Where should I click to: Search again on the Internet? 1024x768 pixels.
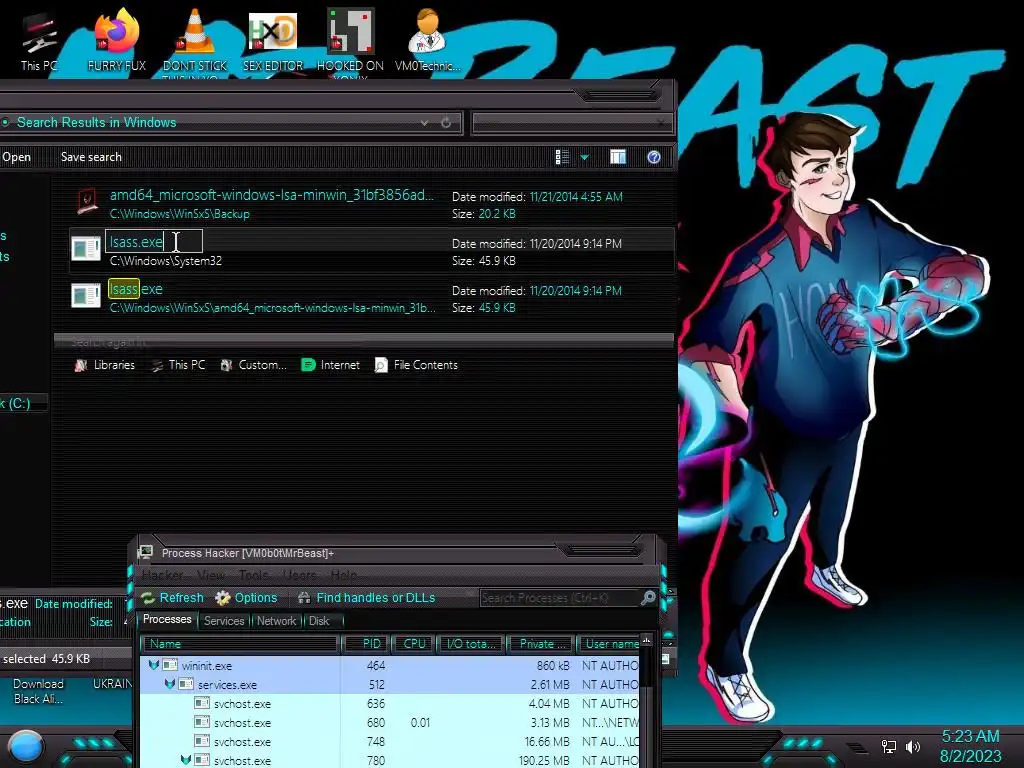coord(330,365)
